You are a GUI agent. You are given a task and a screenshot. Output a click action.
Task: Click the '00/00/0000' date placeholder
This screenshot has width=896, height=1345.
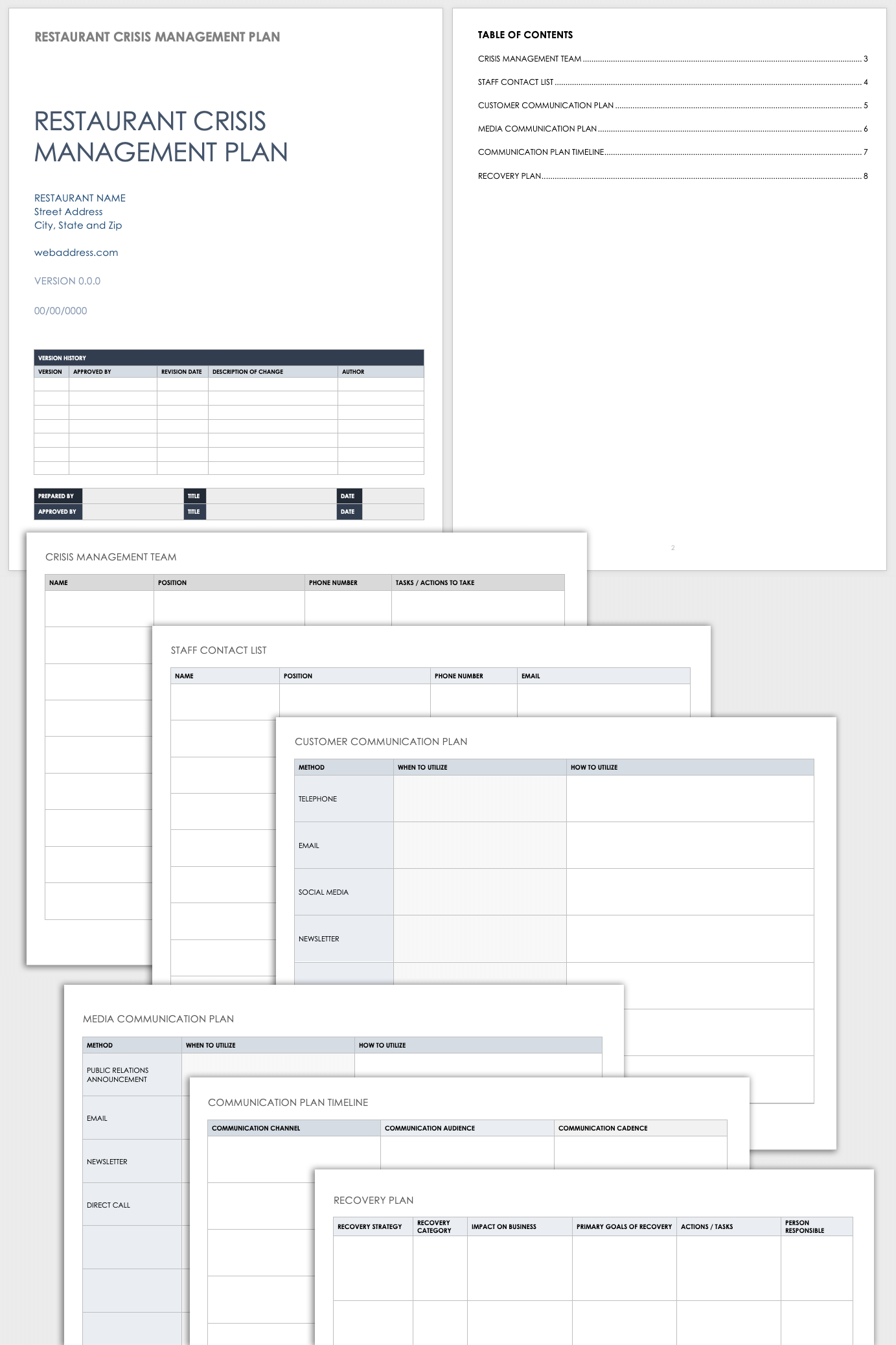point(60,311)
